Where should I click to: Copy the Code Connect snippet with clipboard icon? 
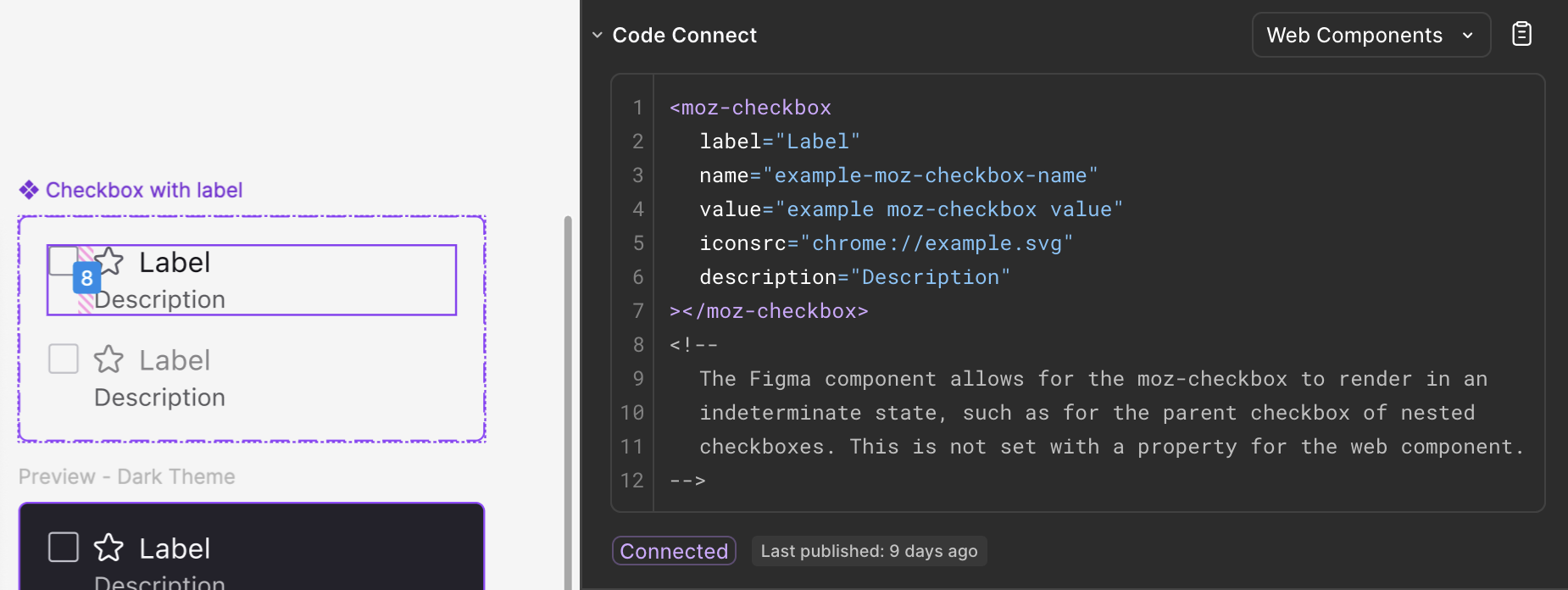point(1521,34)
